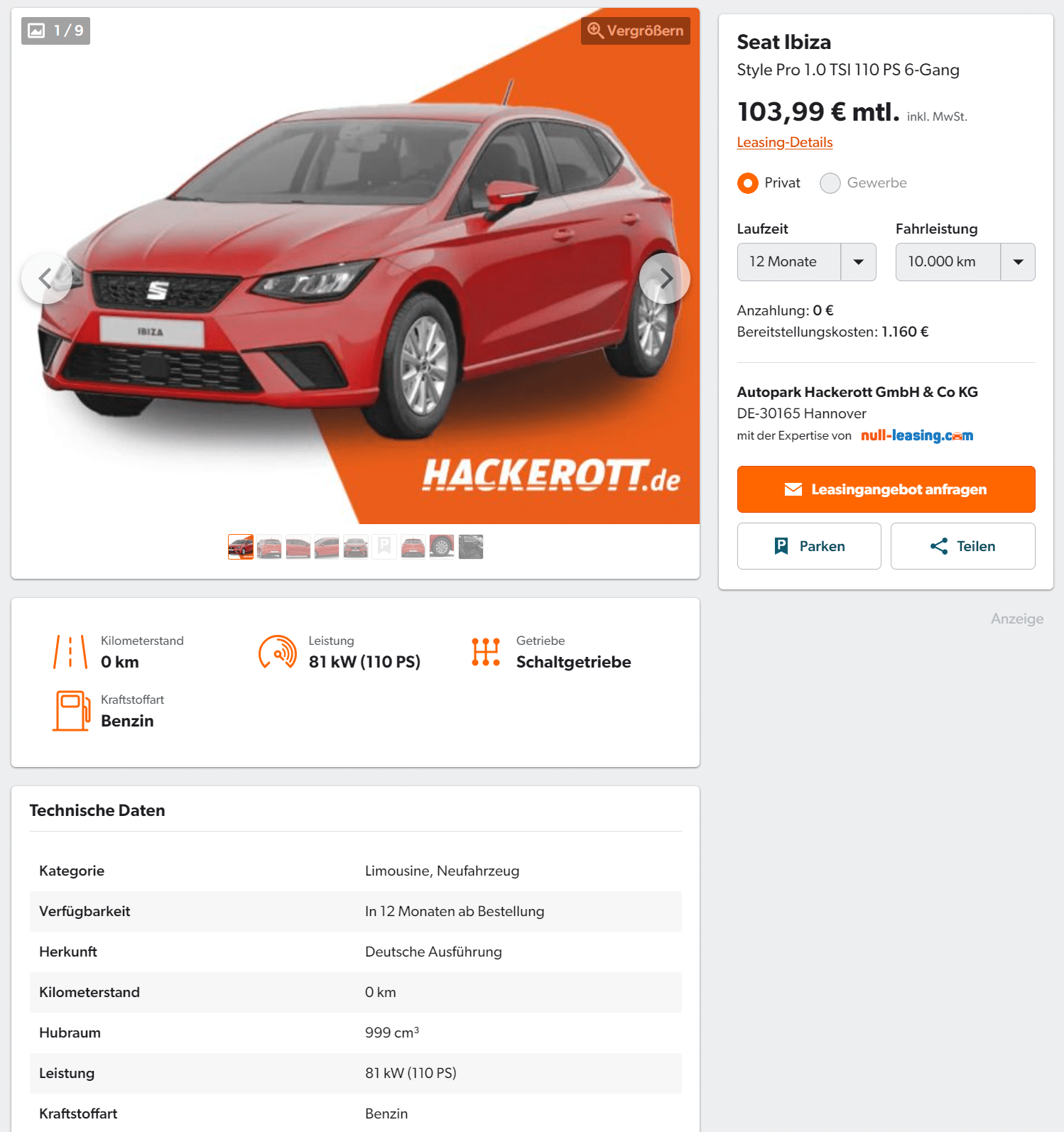Click the image counter gallery icon
1064x1132 pixels.
coord(36,31)
